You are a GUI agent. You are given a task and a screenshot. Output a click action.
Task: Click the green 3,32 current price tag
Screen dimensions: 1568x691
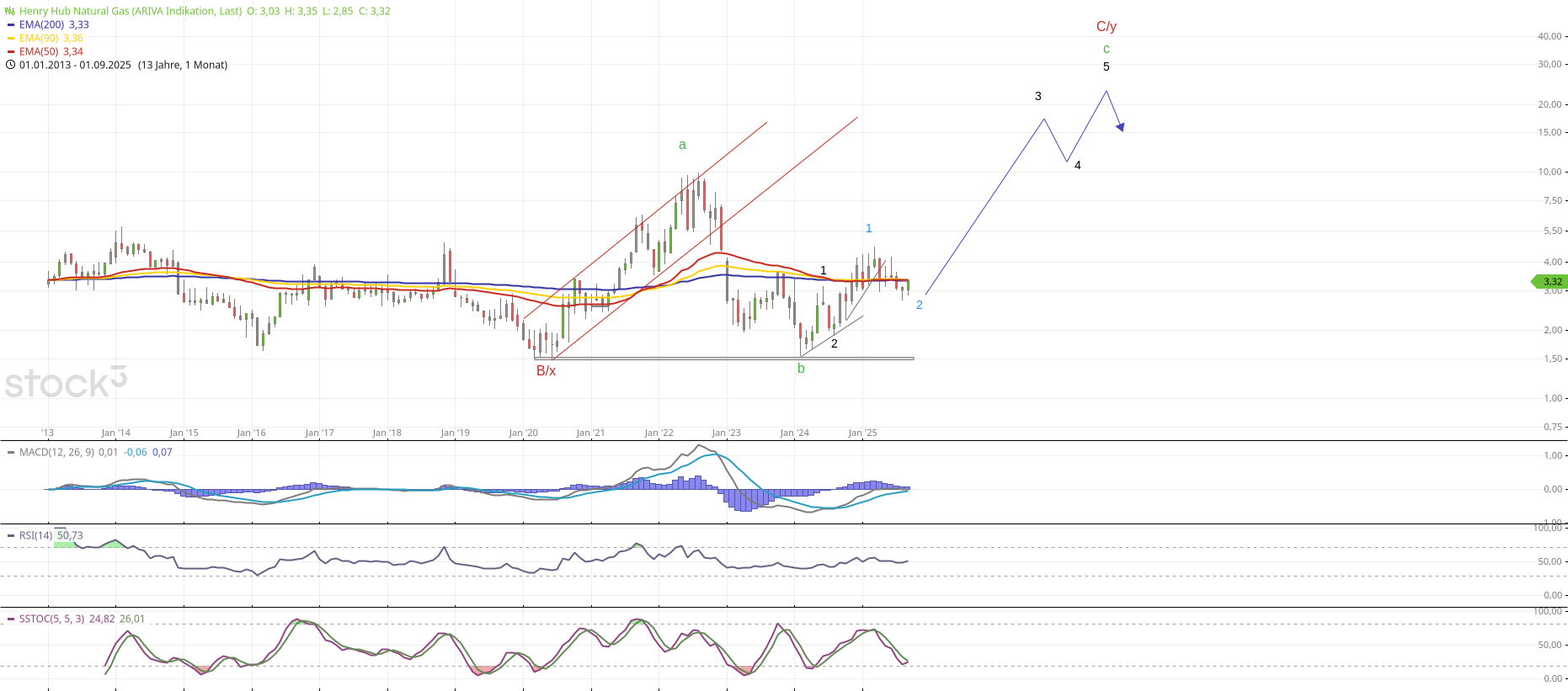pyautogui.click(x=1549, y=282)
